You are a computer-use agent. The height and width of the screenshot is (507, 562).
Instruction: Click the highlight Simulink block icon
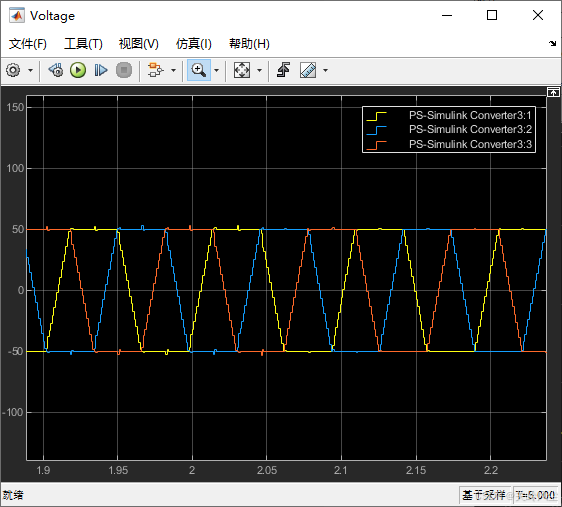tap(156, 70)
